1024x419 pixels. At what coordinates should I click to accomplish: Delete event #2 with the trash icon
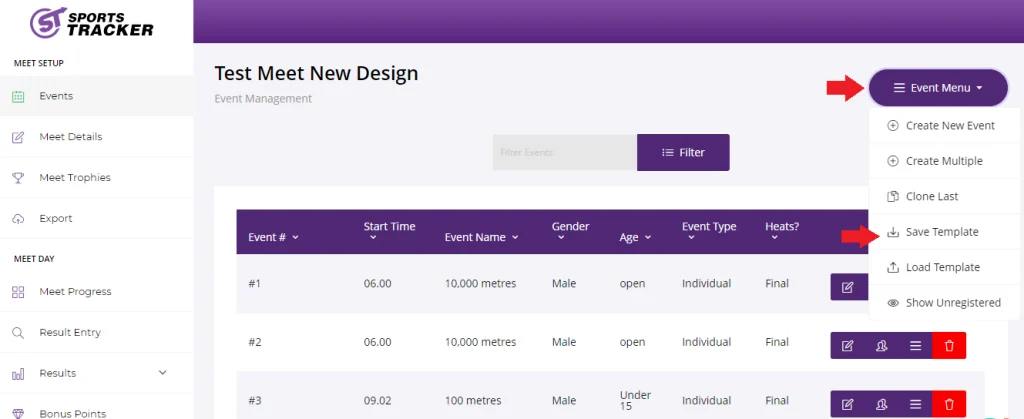click(949, 346)
